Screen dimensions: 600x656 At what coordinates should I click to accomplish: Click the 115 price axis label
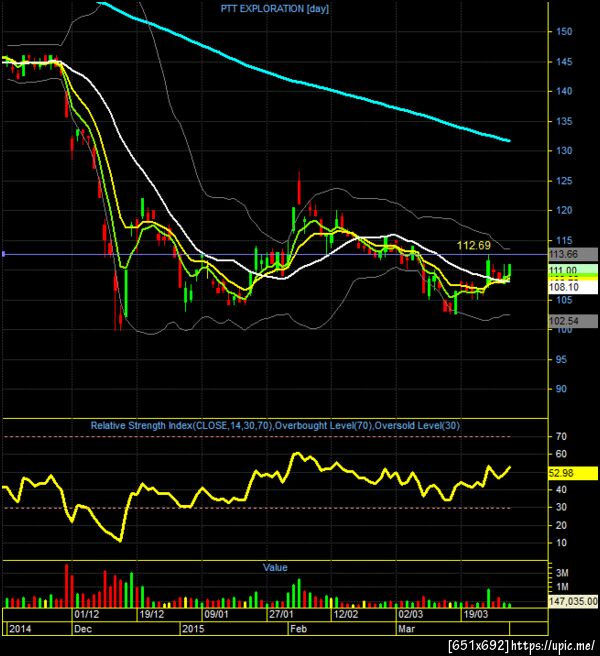564,241
